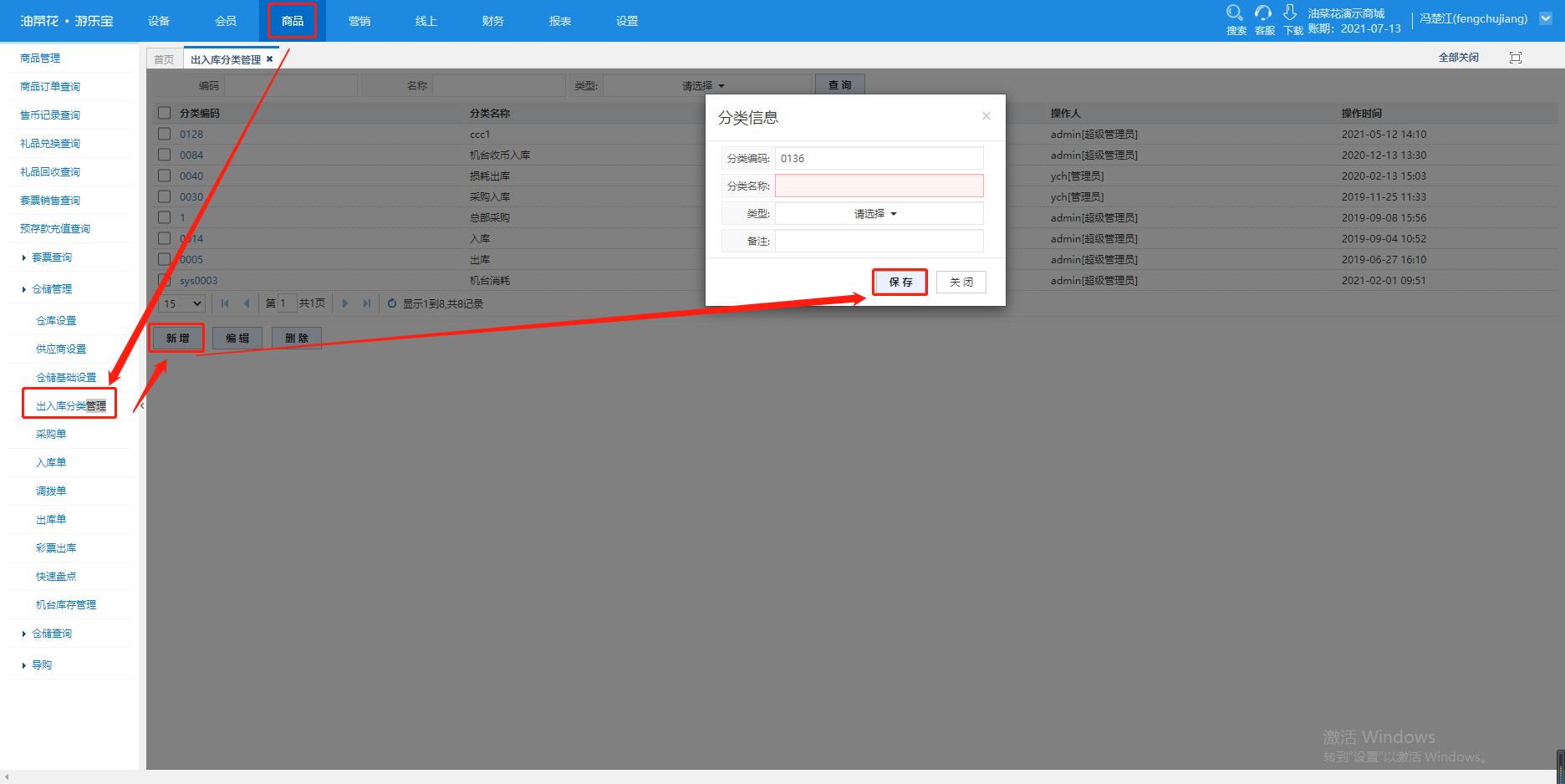Open the 设备 top menu
Image resolution: width=1565 pixels, height=784 pixels.
tap(159, 21)
